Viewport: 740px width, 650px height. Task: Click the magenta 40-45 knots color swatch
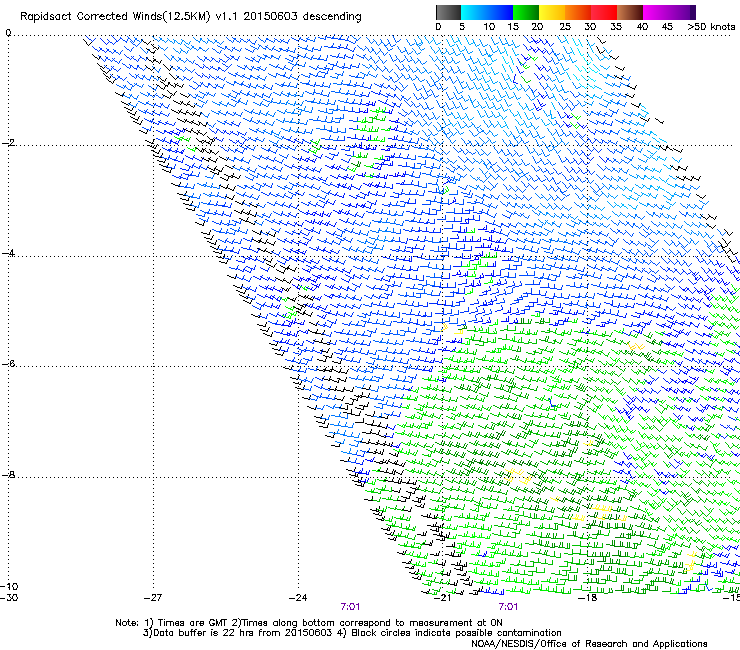click(x=656, y=12)
